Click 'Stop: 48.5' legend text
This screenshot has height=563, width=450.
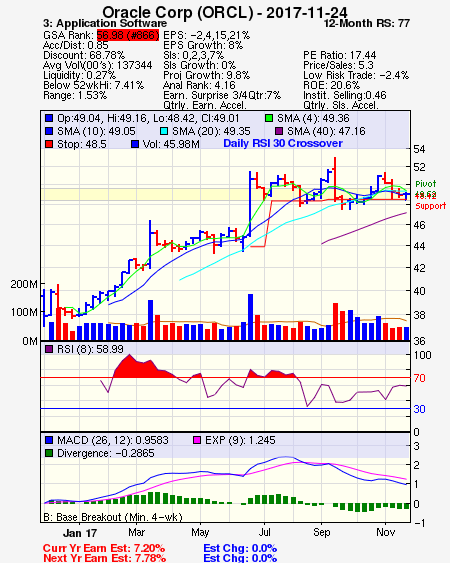(x=82, y=144)
